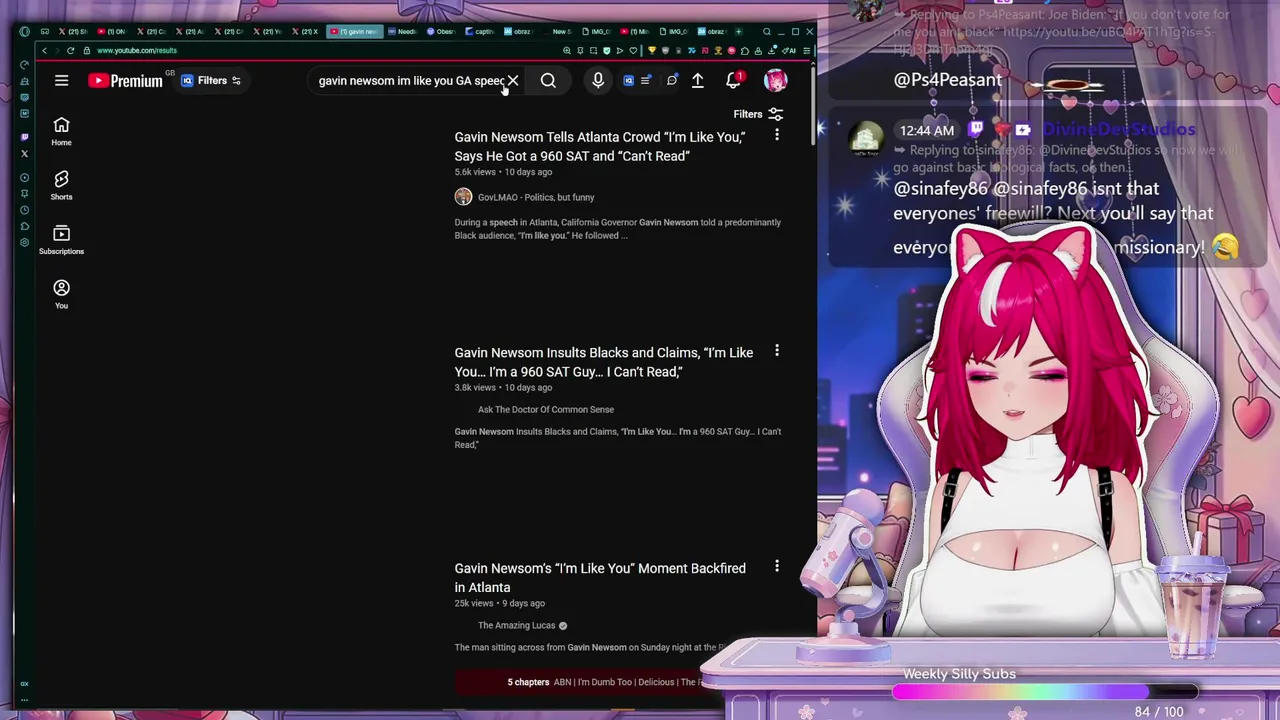
Task: Open video "Gavin Newsom Tells Atlanta Crowd"
Action: pyautogui.click(x=600, y=146)
